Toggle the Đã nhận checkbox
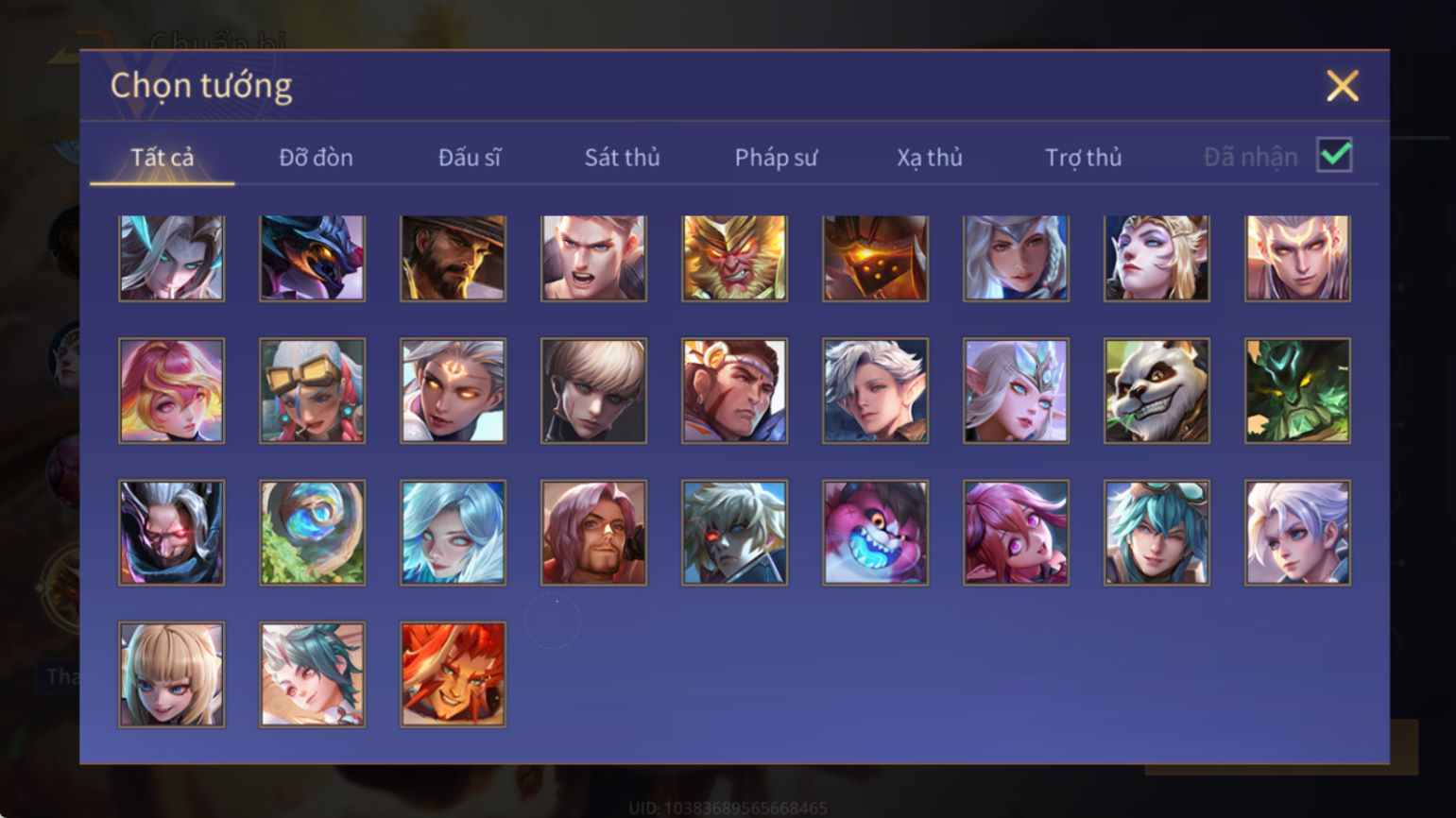1456x818 pixels. 1334,155
